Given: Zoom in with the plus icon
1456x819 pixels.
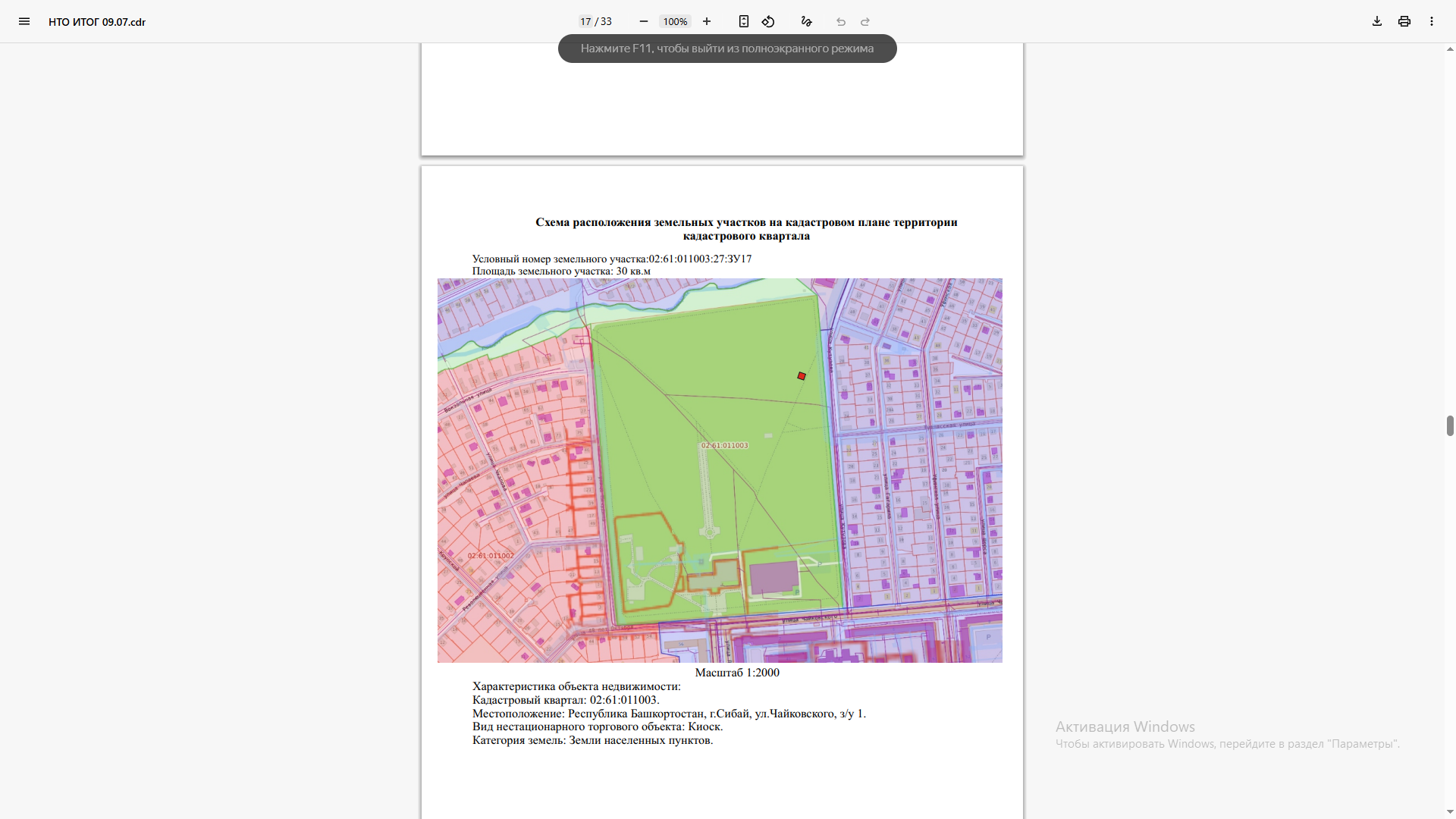Looking at the screenshot, I should 707,21.
